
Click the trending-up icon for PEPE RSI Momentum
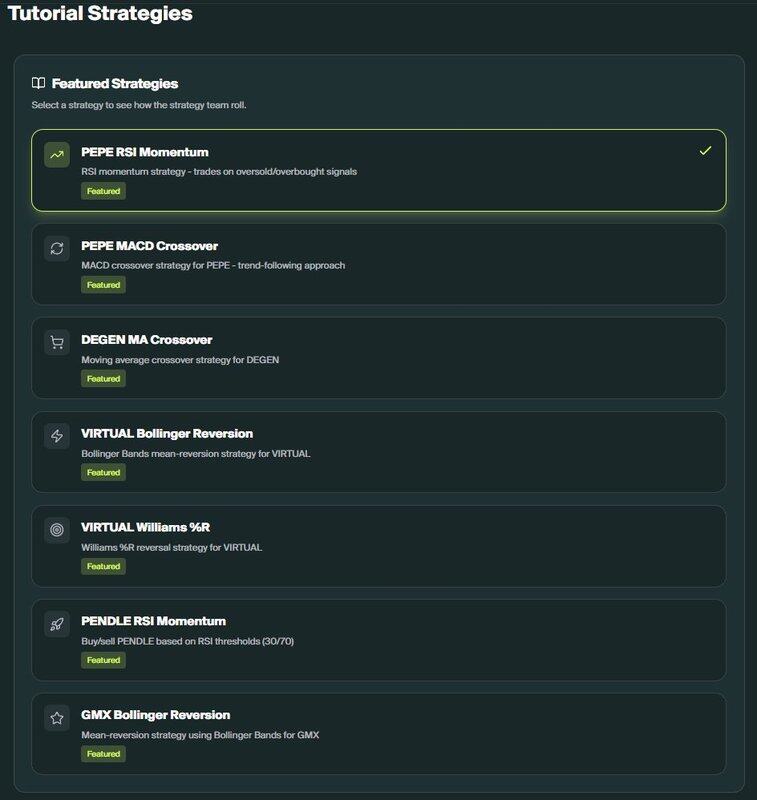pos(57,154)
